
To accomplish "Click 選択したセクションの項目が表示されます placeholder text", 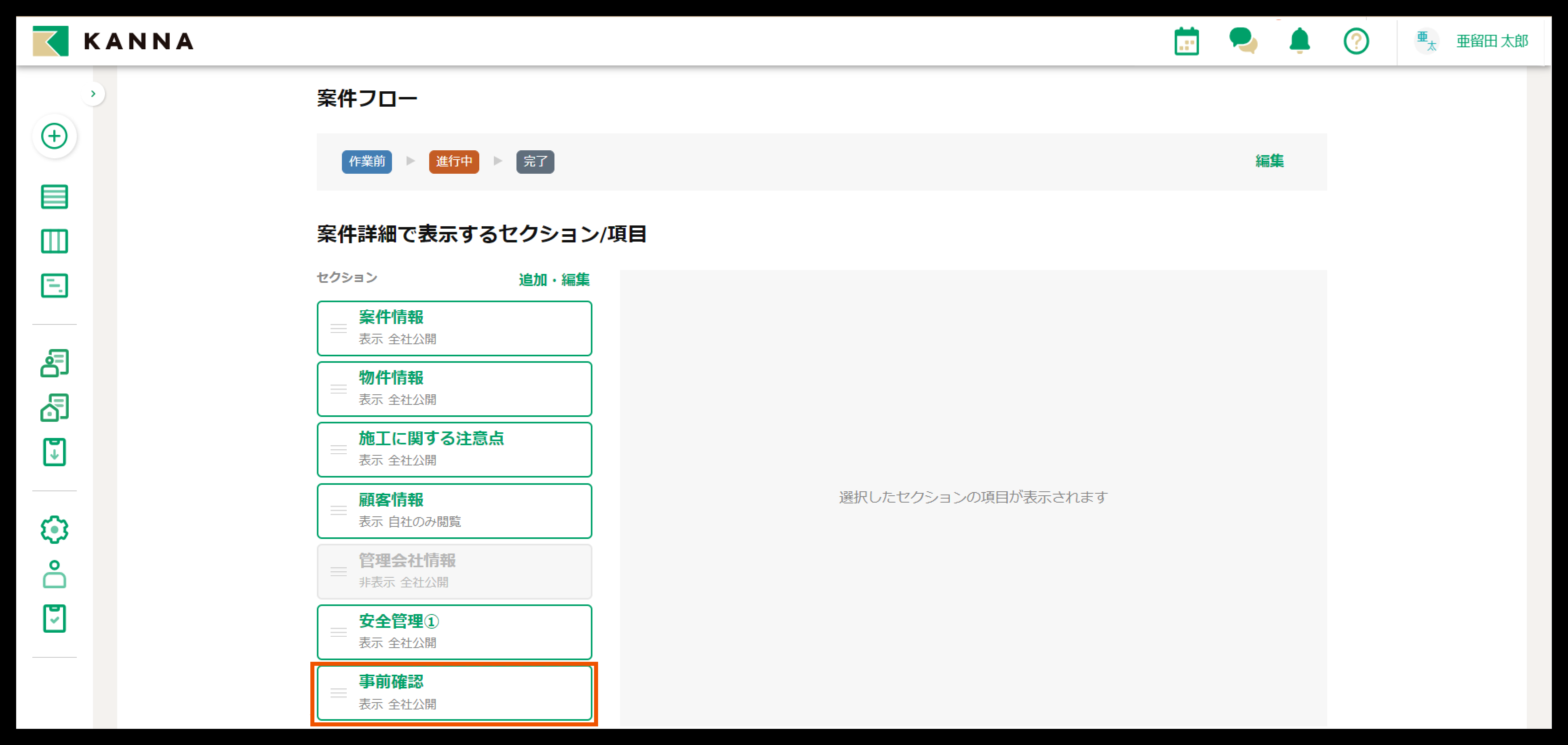I will point(973,497).
